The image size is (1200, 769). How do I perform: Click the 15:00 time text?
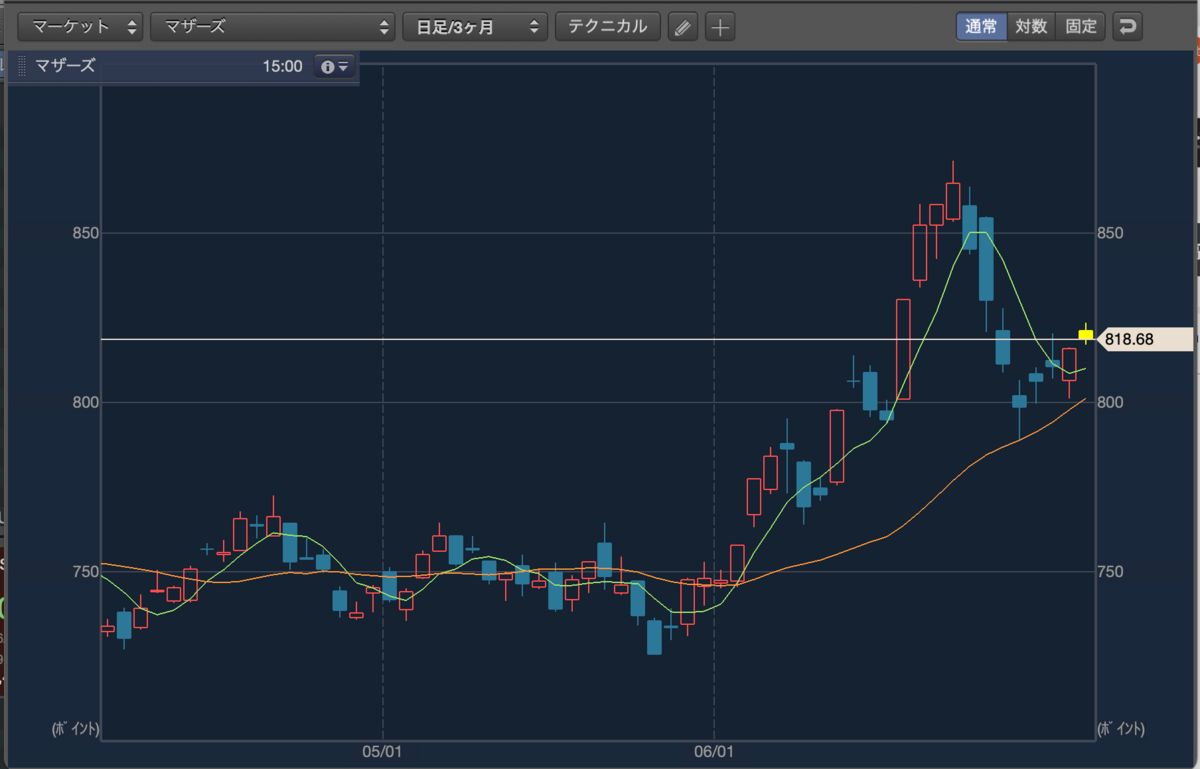[282, 67]
